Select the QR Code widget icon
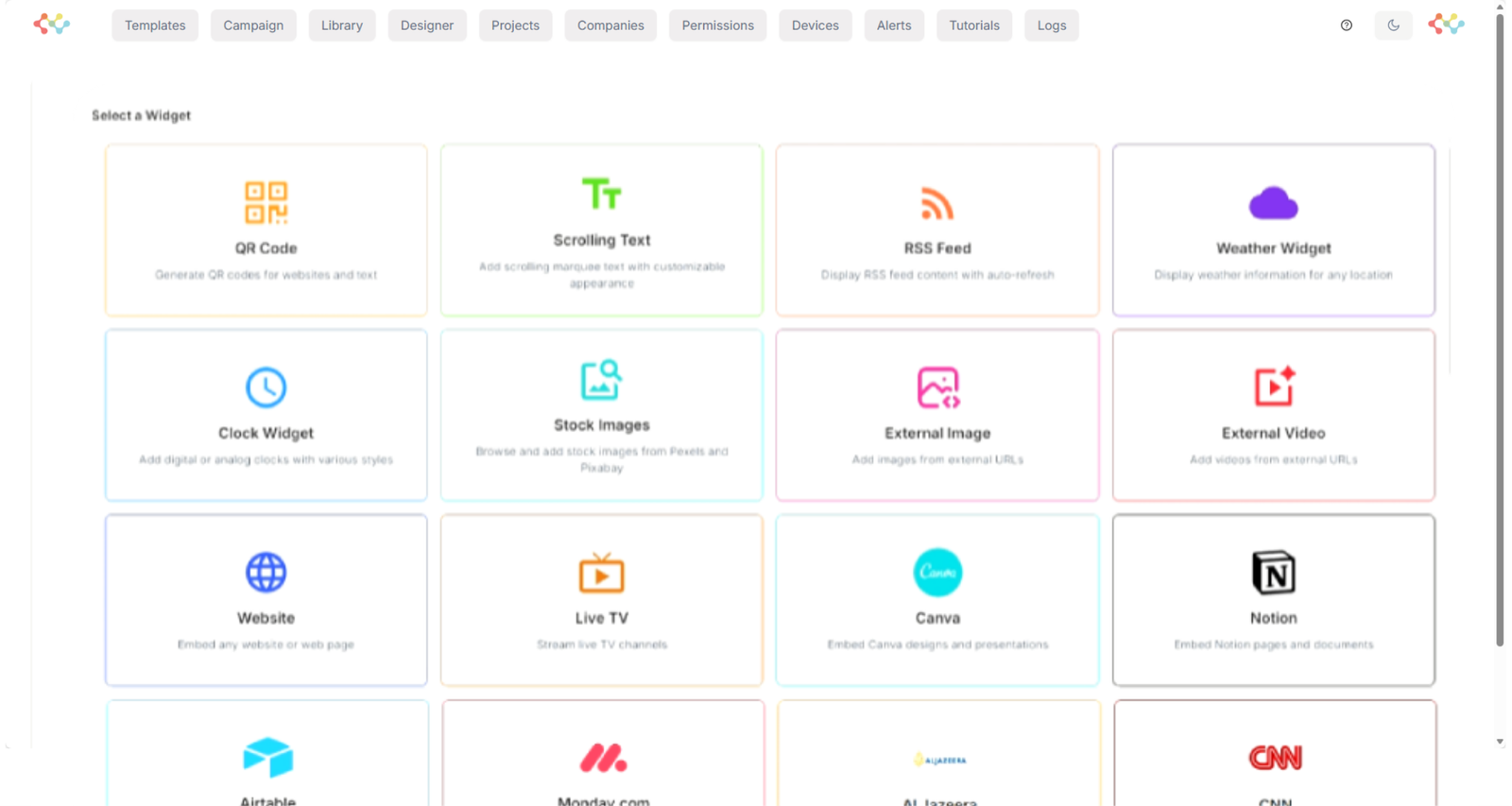The height and width of the screenshot is (806, 1512). [x=266, y=202]
